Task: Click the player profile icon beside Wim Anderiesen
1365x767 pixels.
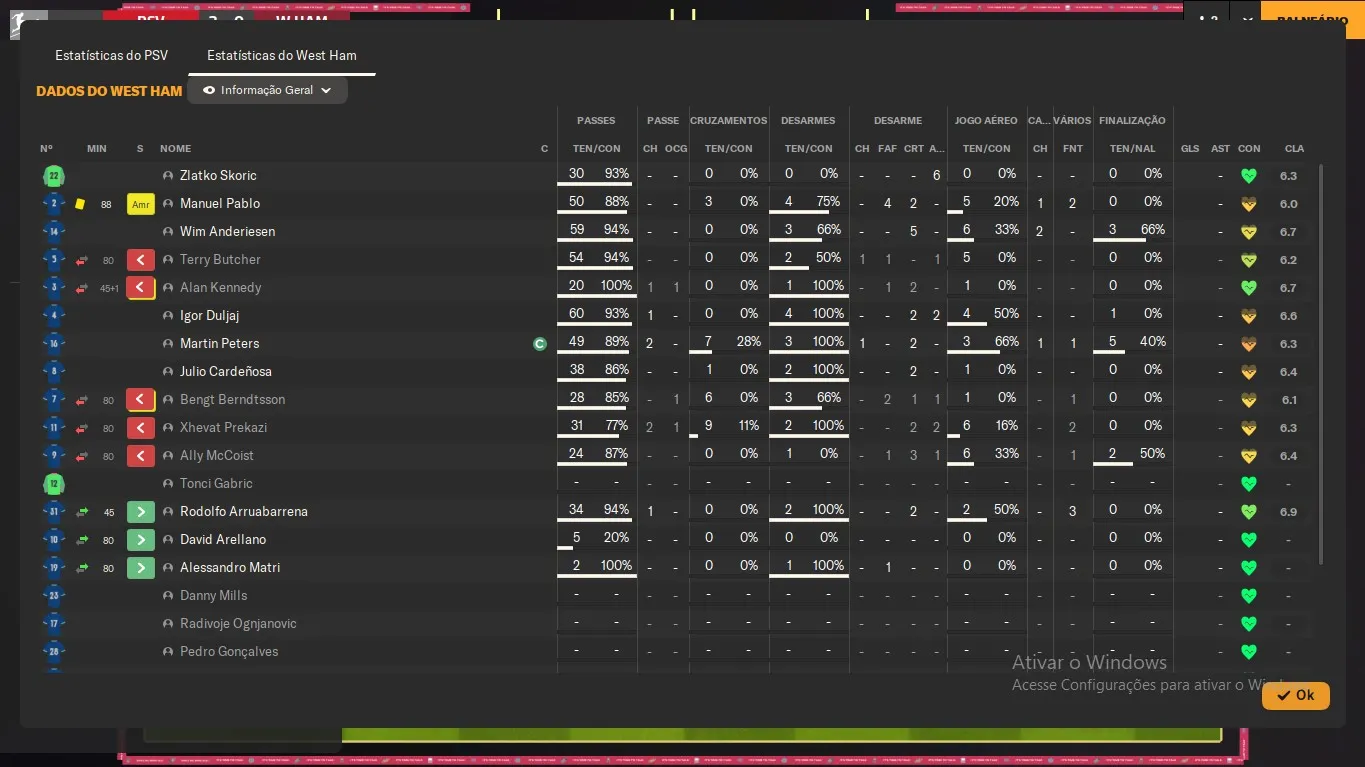Action: (168, 232)
